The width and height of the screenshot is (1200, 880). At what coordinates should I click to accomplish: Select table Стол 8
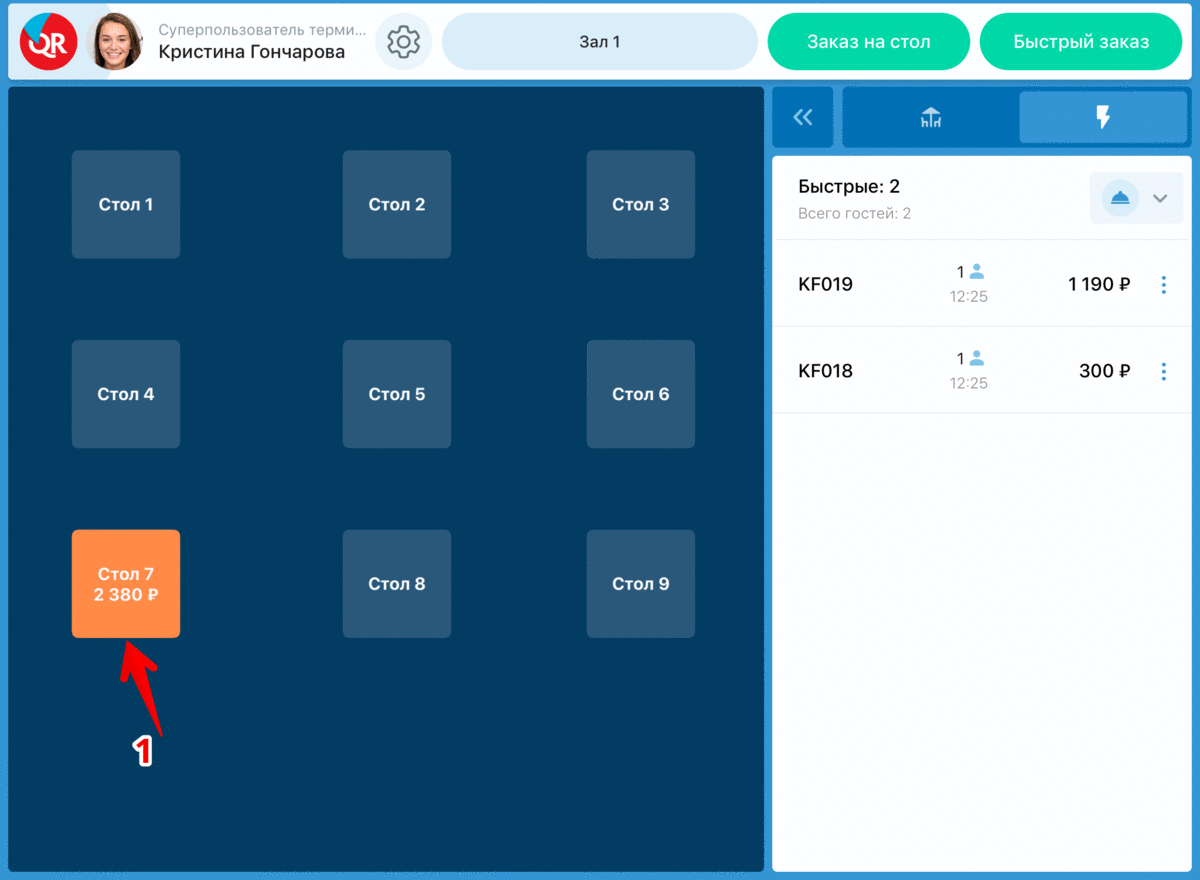pos(397,584)
